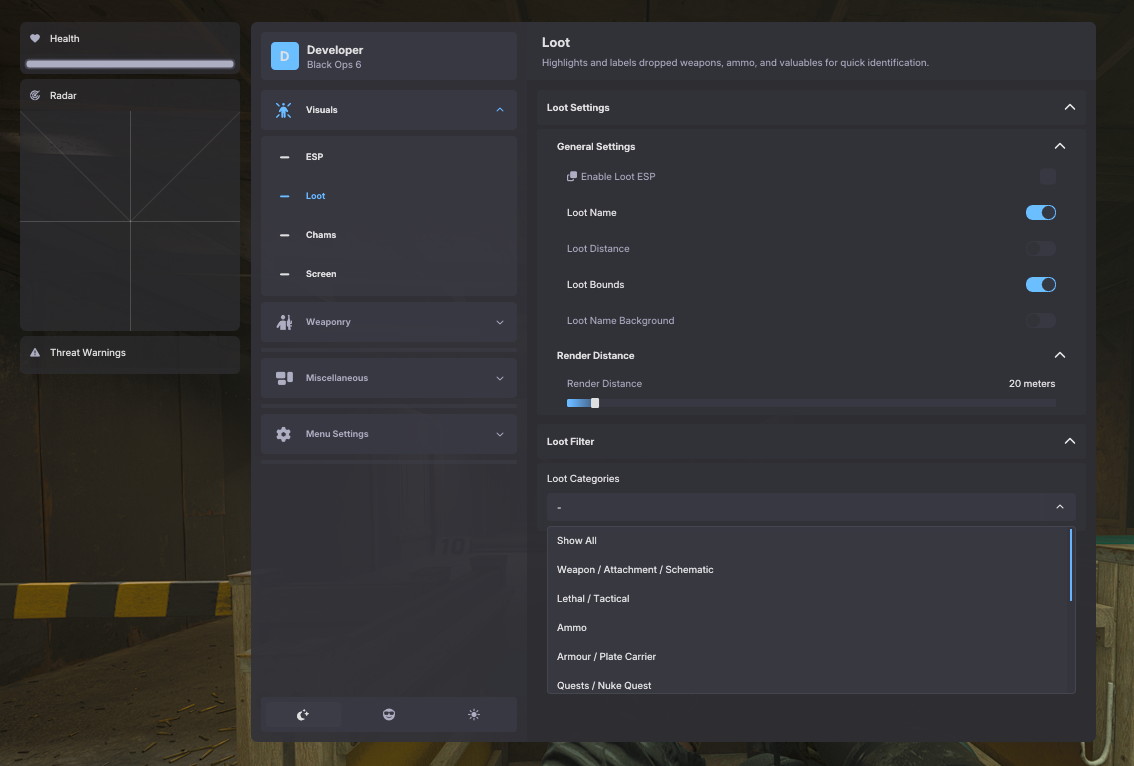This screenshot has height=766, width=1134.
Task: Collapse the Render Distance chevron
Action: coord(1060,356)
